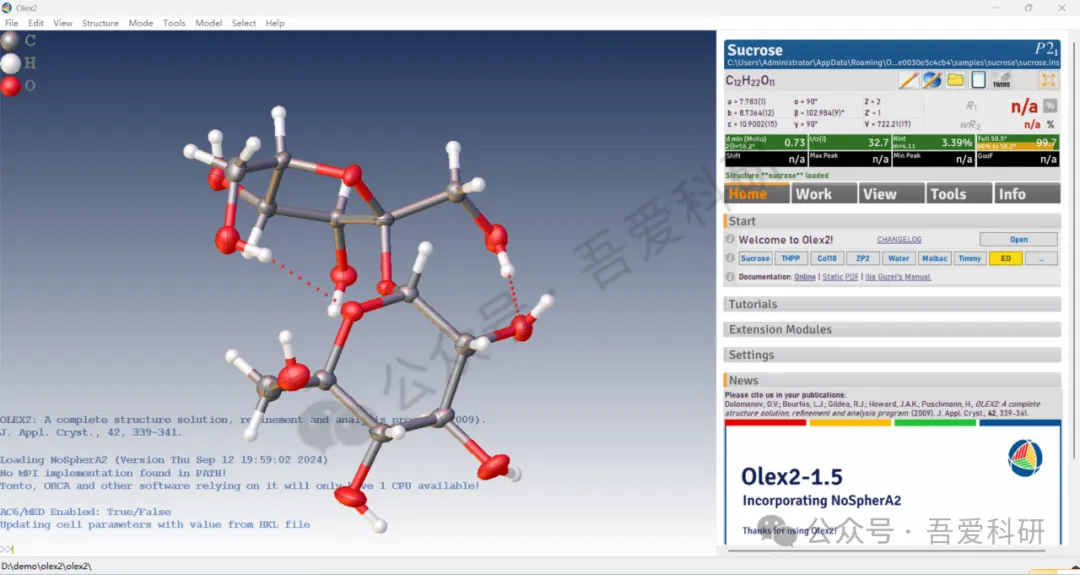
Task: Expand the Settings section
Action: coord(892,355)
